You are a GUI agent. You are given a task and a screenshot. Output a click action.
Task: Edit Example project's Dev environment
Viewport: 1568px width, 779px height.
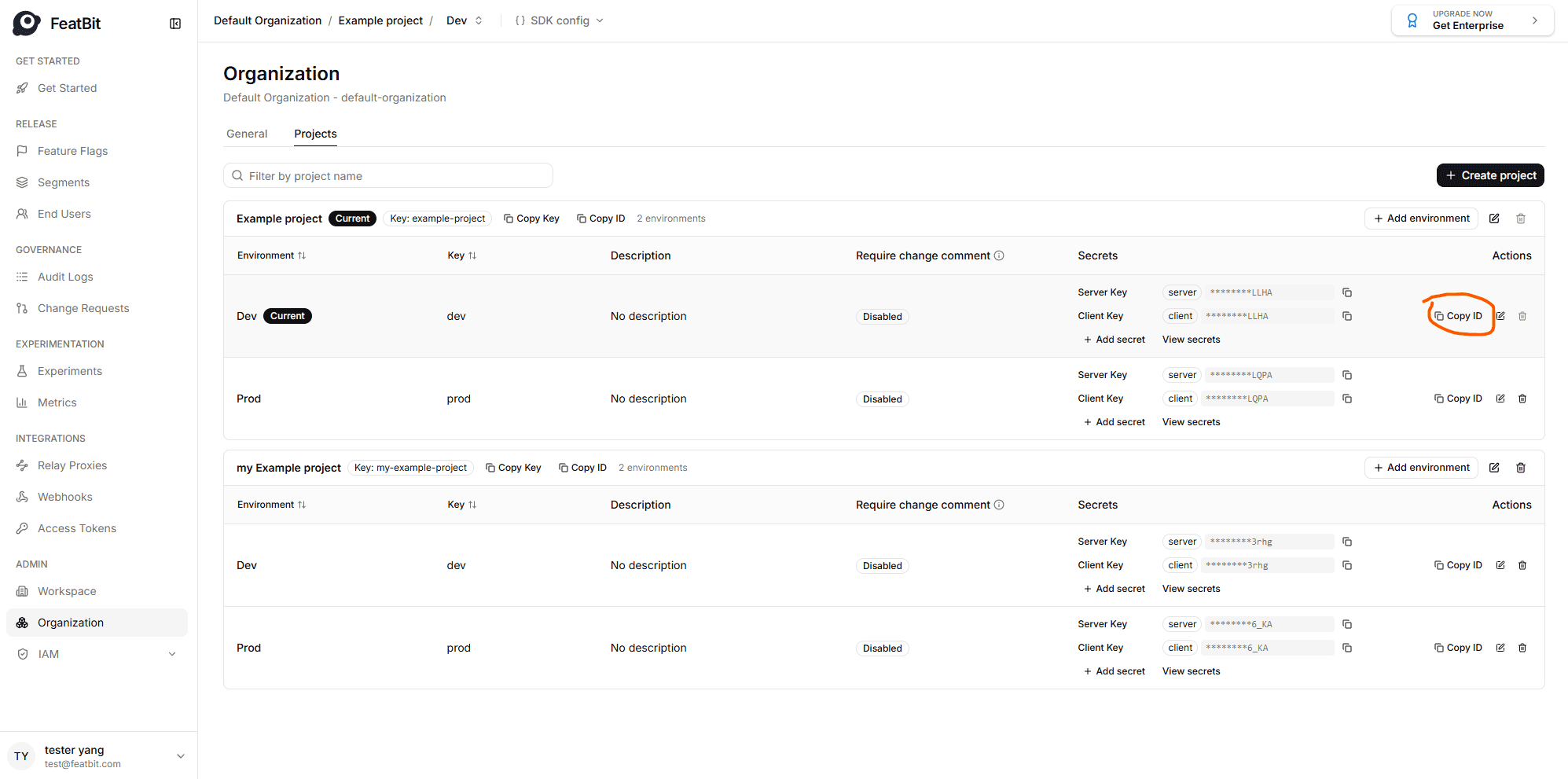1500,316
